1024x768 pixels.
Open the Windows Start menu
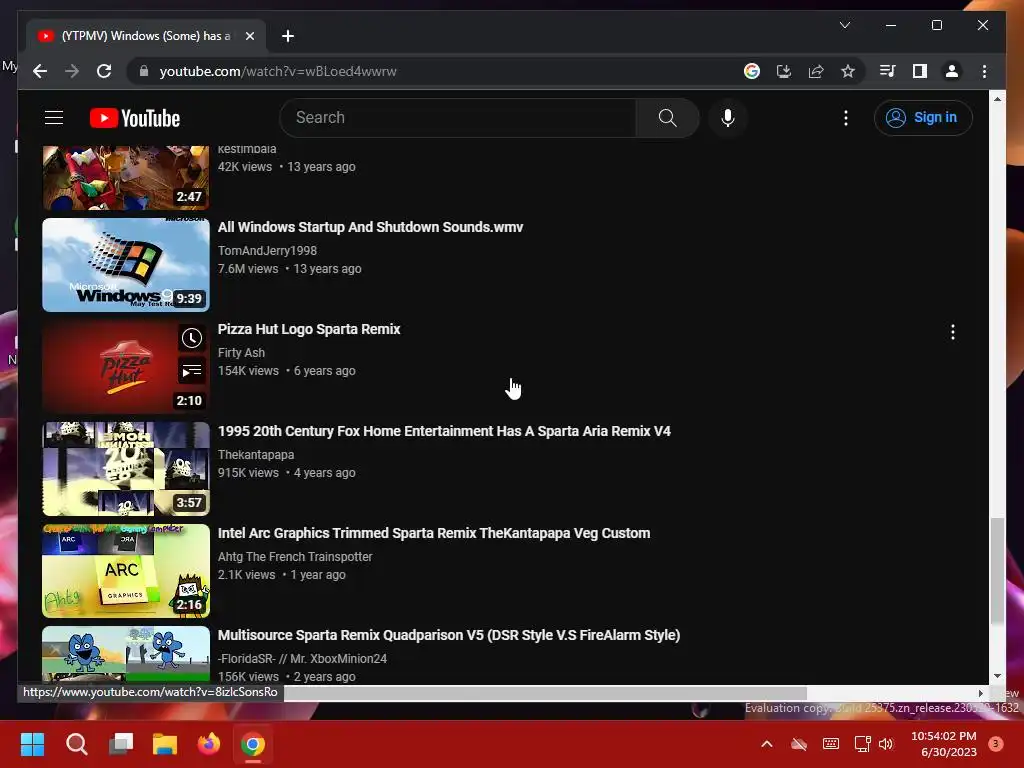point(32,744)
